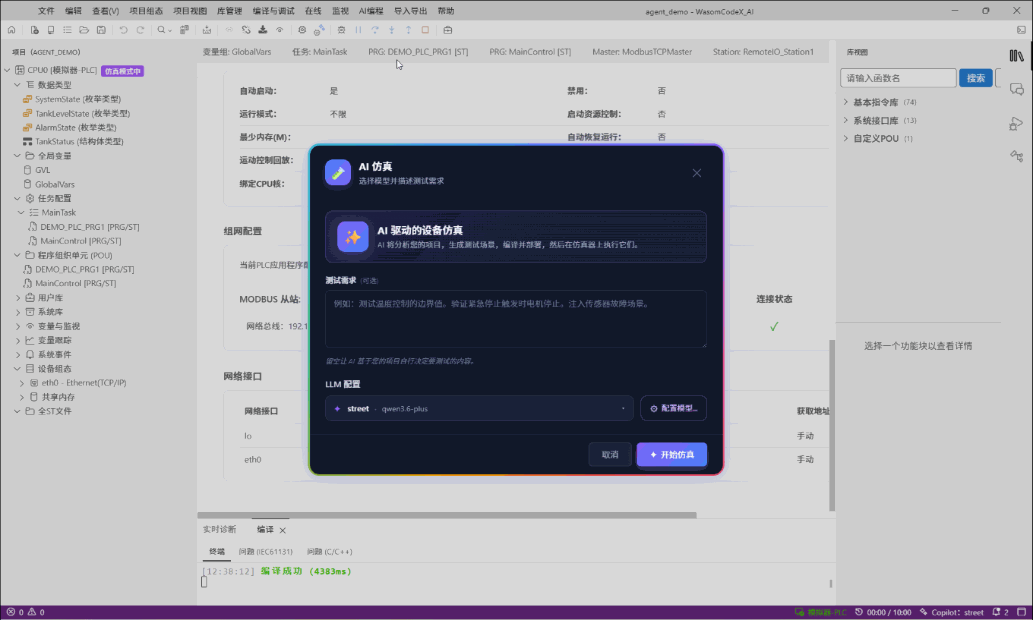Click the magnifier search toolbar icon

(x=161, y=30)
